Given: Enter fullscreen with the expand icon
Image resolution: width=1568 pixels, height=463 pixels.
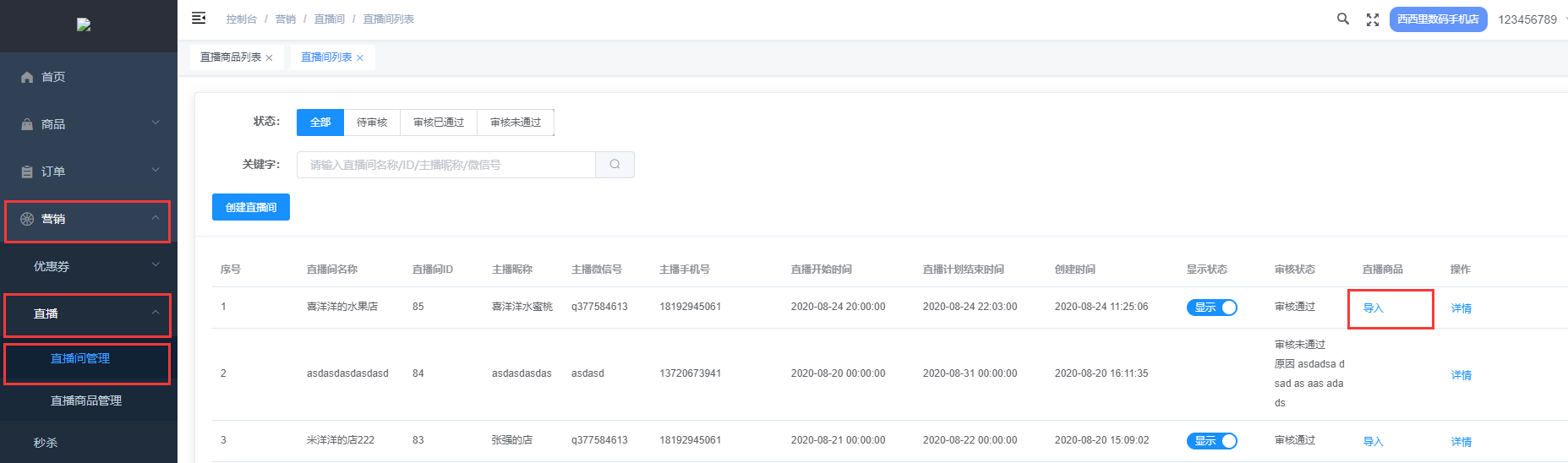Looking at the screenshot, I should point(1373,19).
